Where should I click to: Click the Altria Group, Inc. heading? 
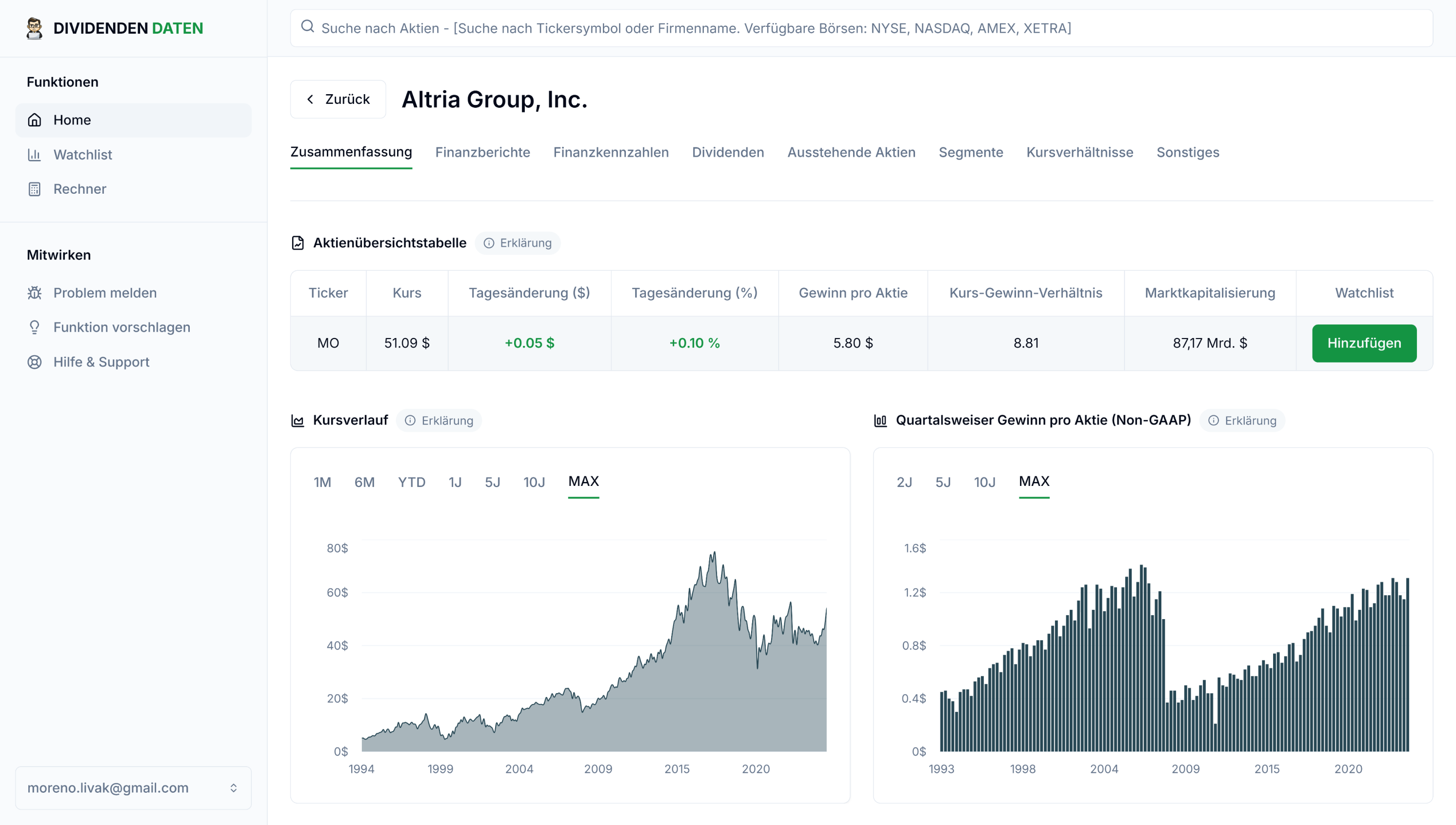pyautogui.click(x=495, y=100)
